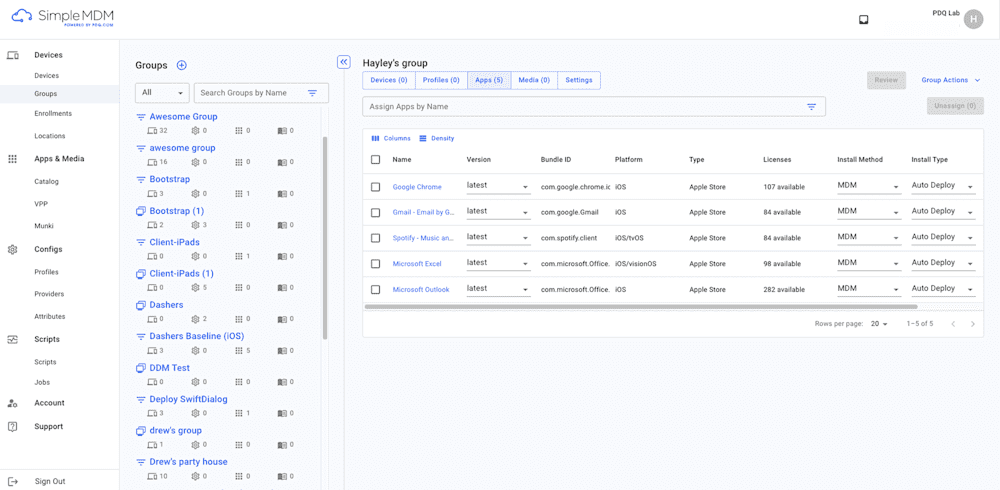Image resolution: width=1000 pixels, height=490 pixels.
Task: Click the Unassign (0) button
Action: 955,106
